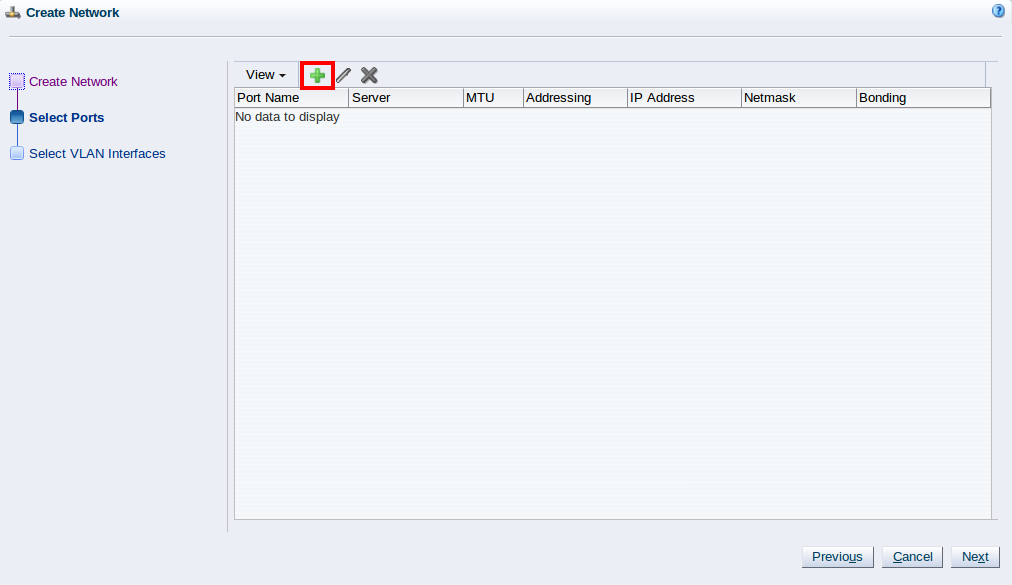This screenshot has height=585, width=1012.
Task: Click the Previous button
Action: pos(837,557)
